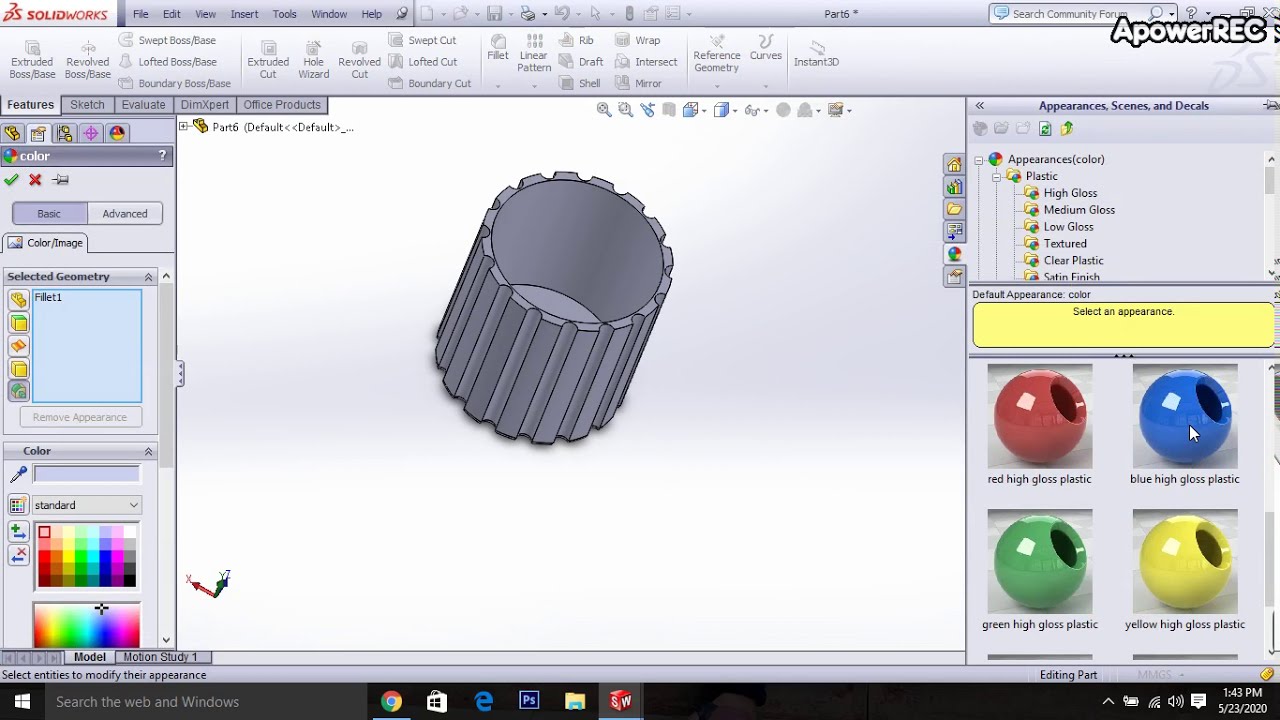
Task: Open the Curves tool
Action: pos(766,48)
